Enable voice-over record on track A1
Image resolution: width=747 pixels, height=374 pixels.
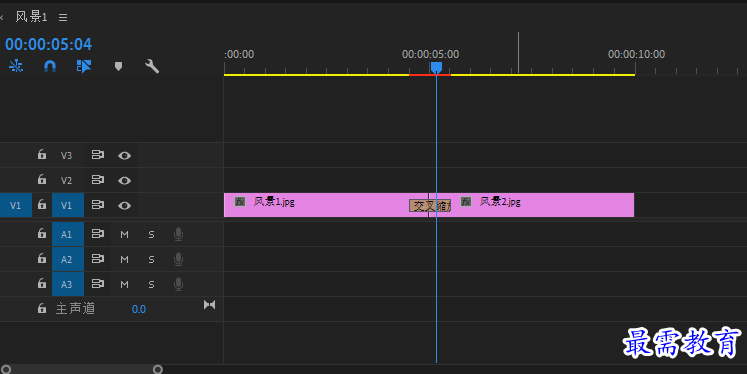point(178,234)
